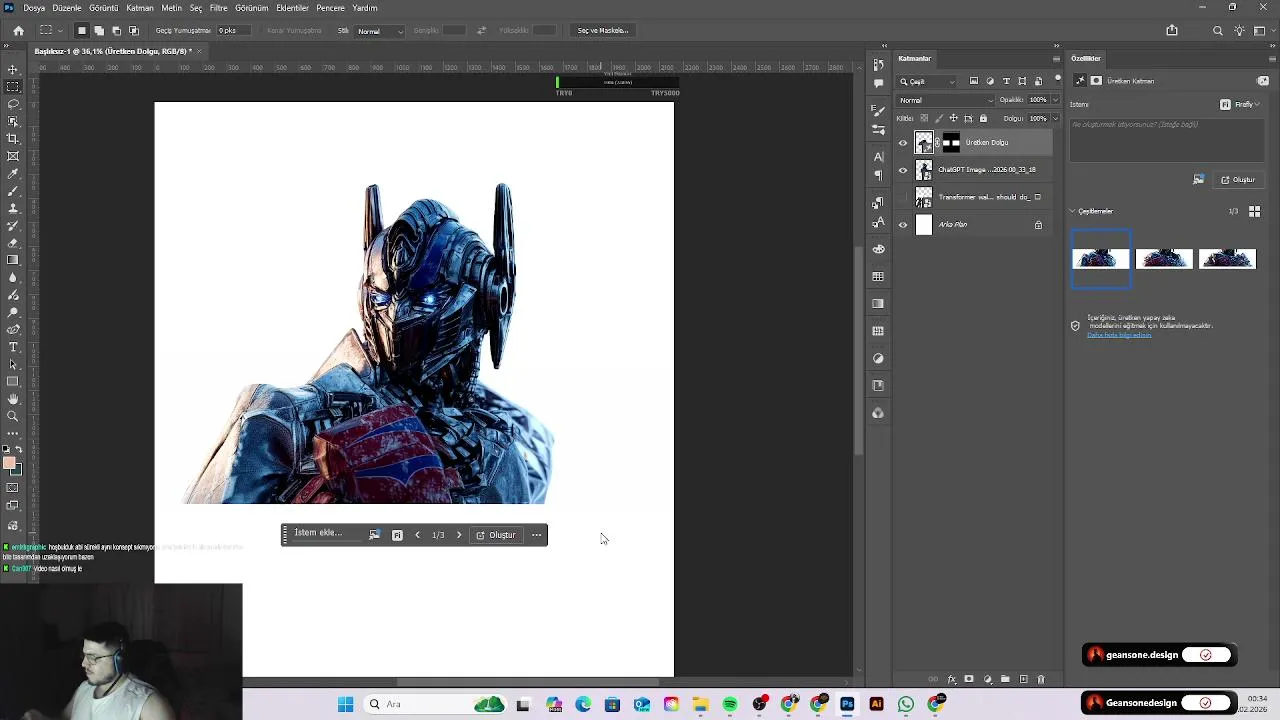Open the Katmanlar panel options menu
This screenshot has height=720, width=1280.
[x=1056, y=59]
